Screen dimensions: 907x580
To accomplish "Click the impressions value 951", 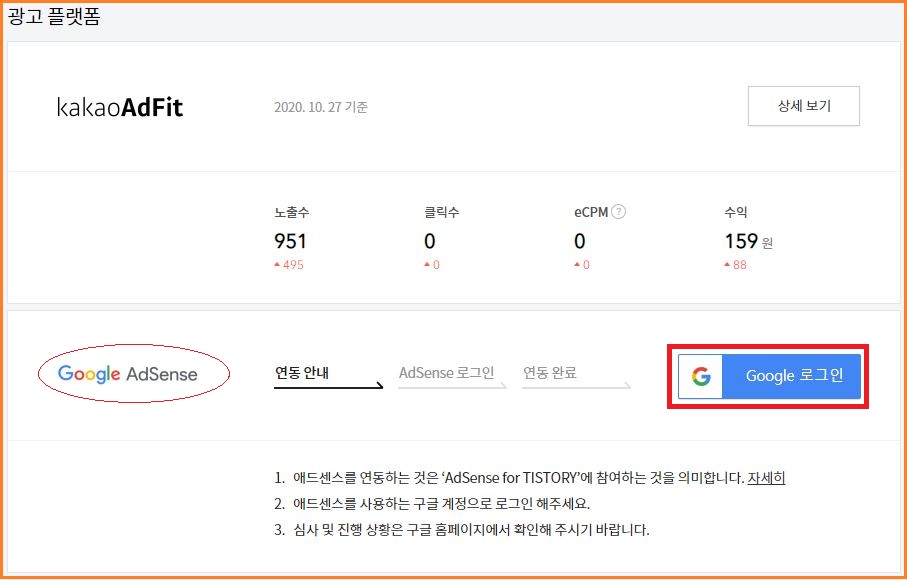I will [290, 241].
